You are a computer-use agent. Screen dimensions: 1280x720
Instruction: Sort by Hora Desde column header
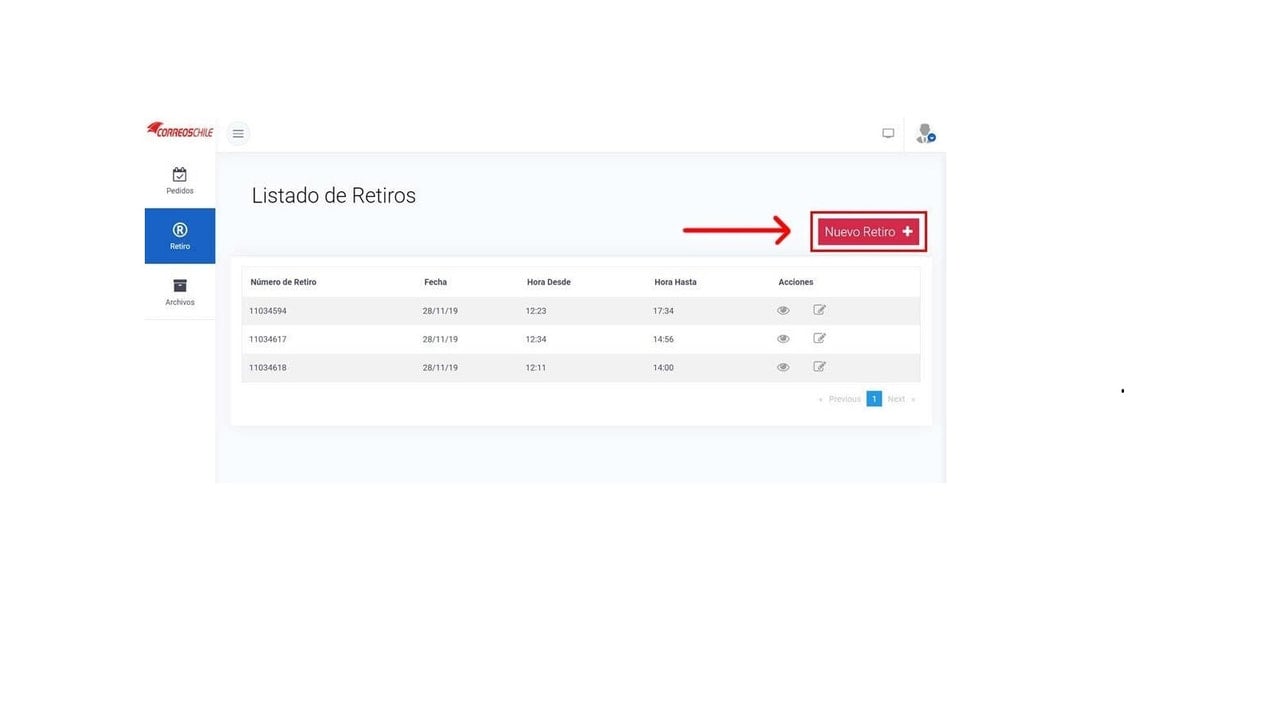coord(549,282)
